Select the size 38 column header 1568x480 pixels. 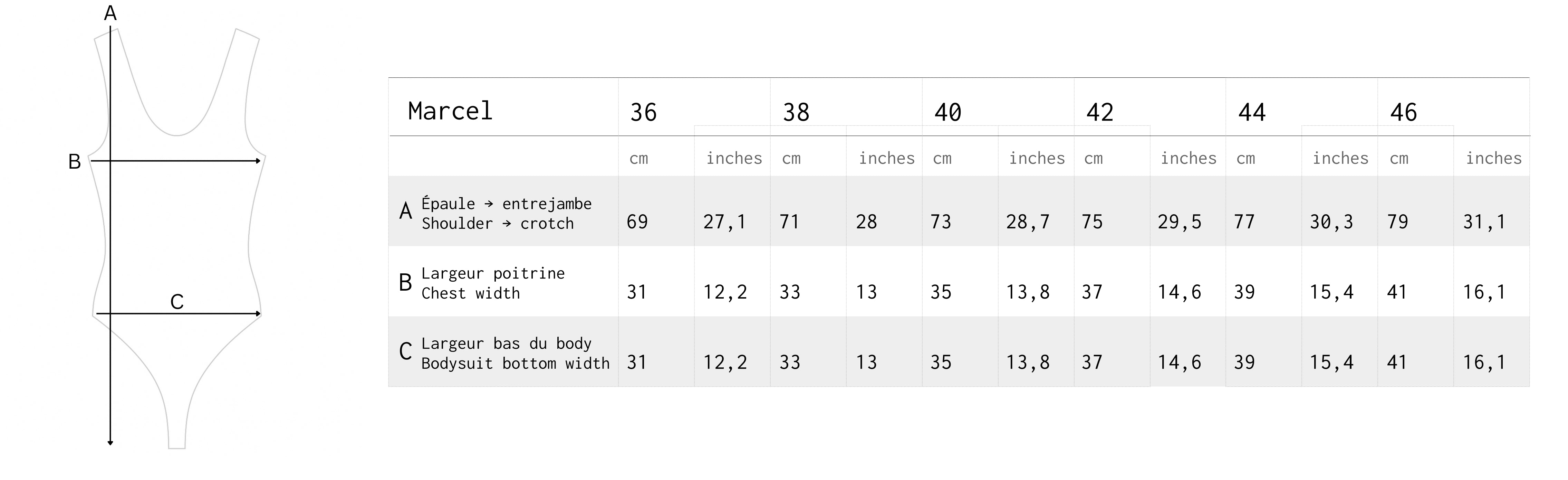pyautogui.click(x=796, y=113)
